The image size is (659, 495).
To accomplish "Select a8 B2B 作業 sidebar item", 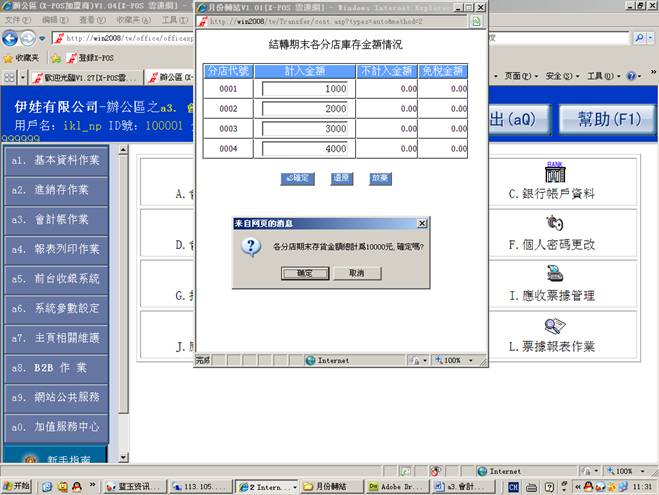I will pyautogui.click(x=57, y=367).
